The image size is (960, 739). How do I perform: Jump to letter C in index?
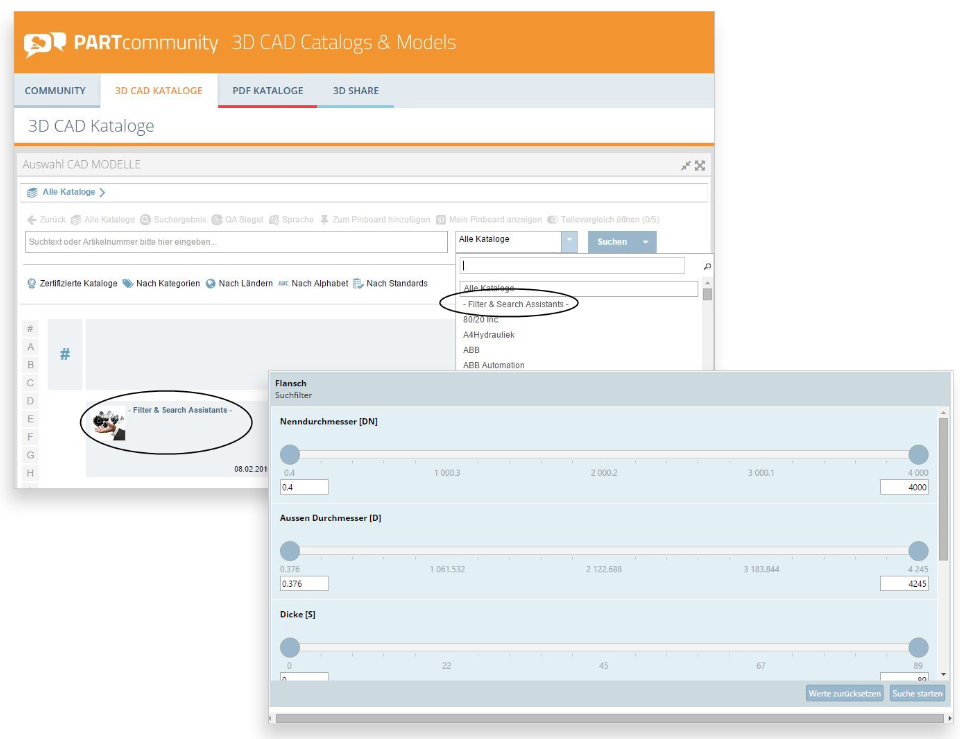(30, 383)
